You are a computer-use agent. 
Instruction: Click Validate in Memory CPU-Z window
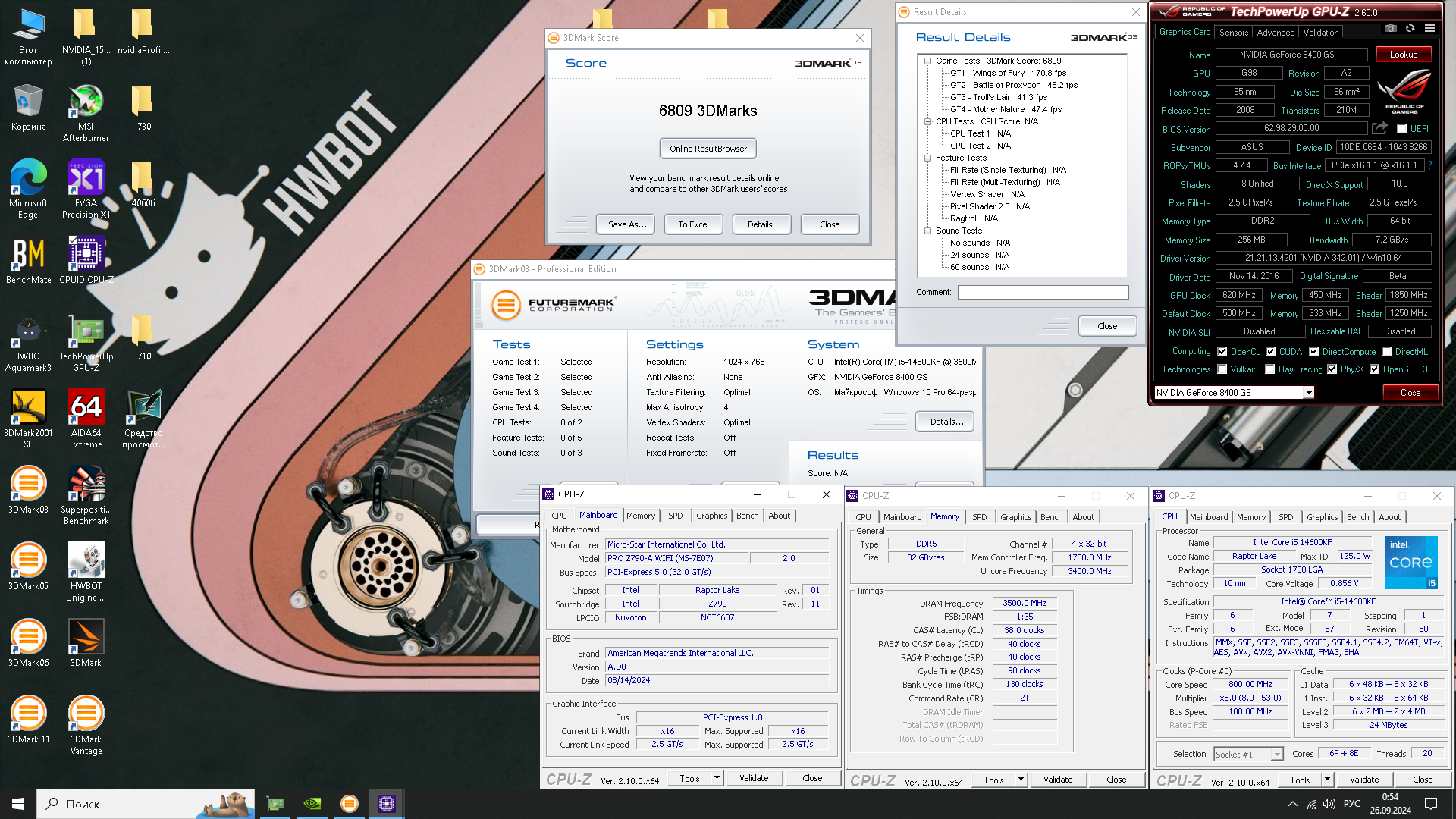(x=1058, y=780)
